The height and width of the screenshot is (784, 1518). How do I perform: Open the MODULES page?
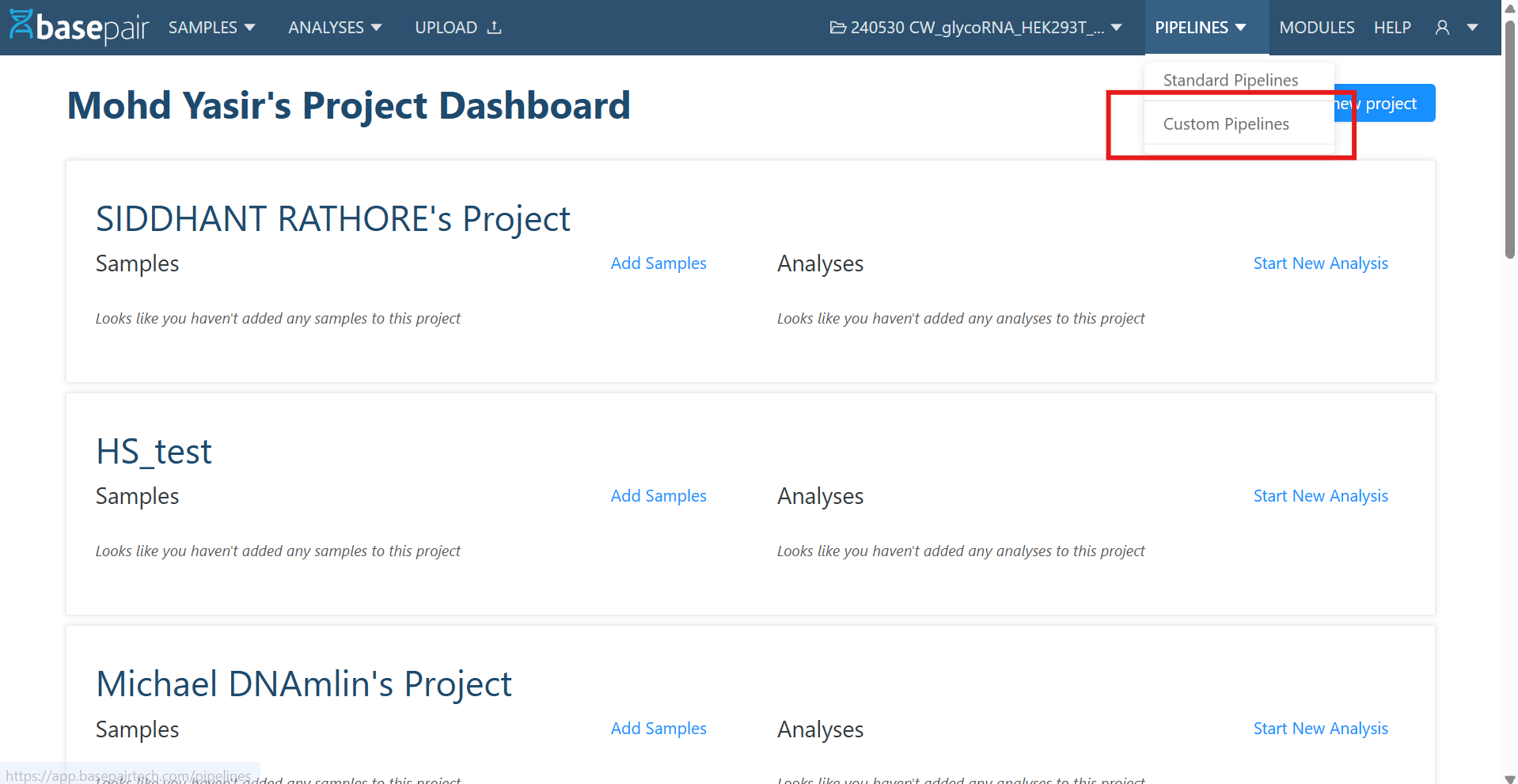[x=1316, y=27]
